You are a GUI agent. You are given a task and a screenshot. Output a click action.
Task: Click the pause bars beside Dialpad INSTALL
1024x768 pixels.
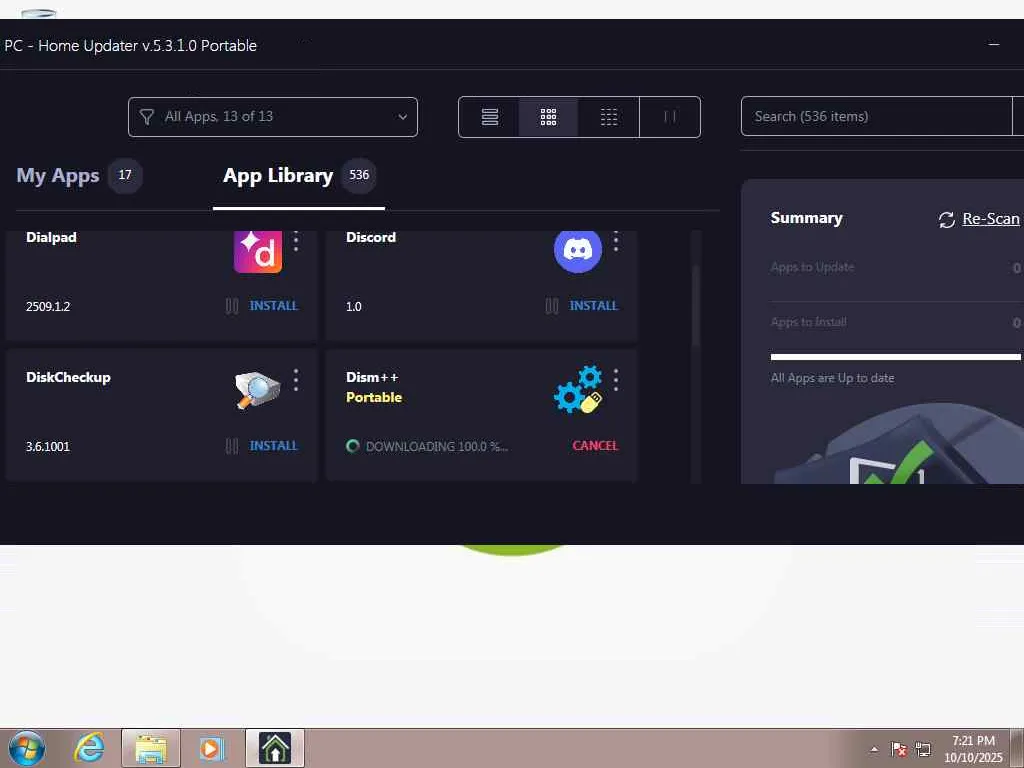232,306
